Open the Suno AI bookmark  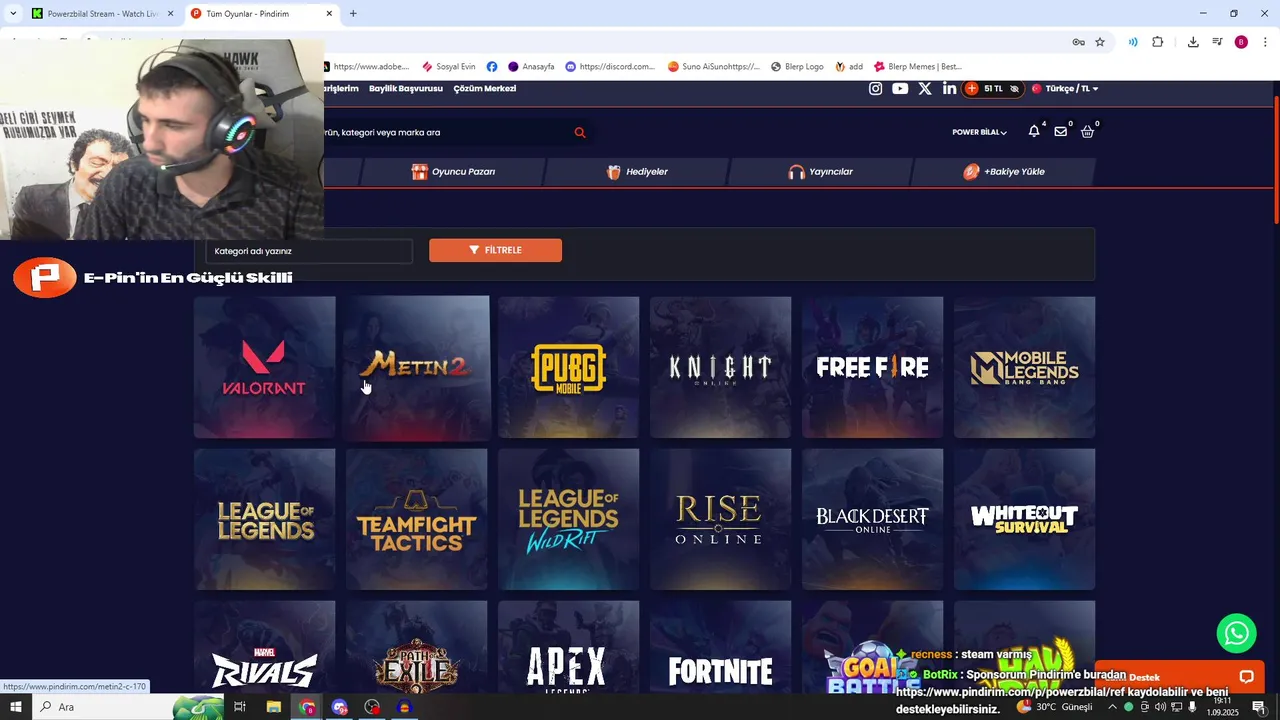coord(714,67)
